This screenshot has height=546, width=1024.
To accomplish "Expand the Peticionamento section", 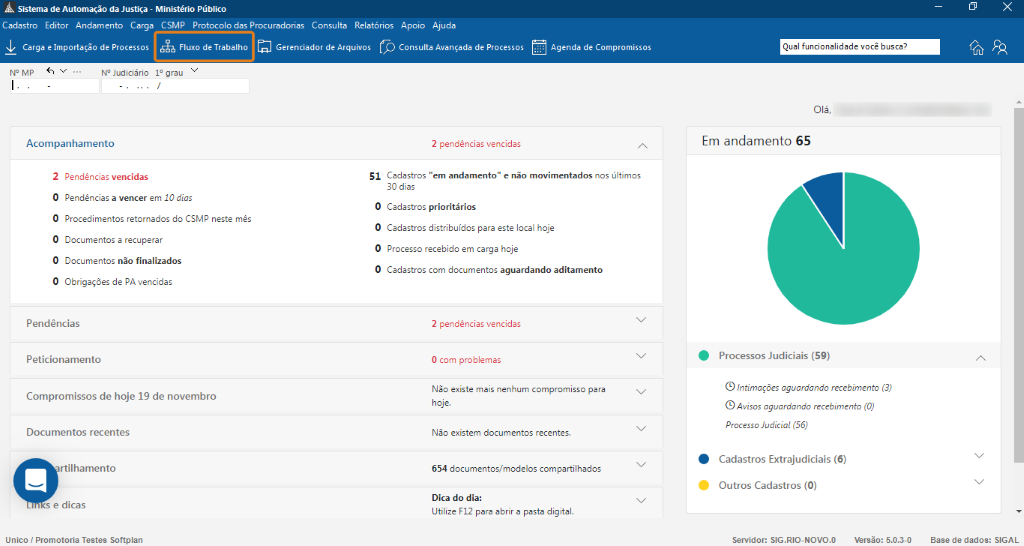I will (641, 356).
